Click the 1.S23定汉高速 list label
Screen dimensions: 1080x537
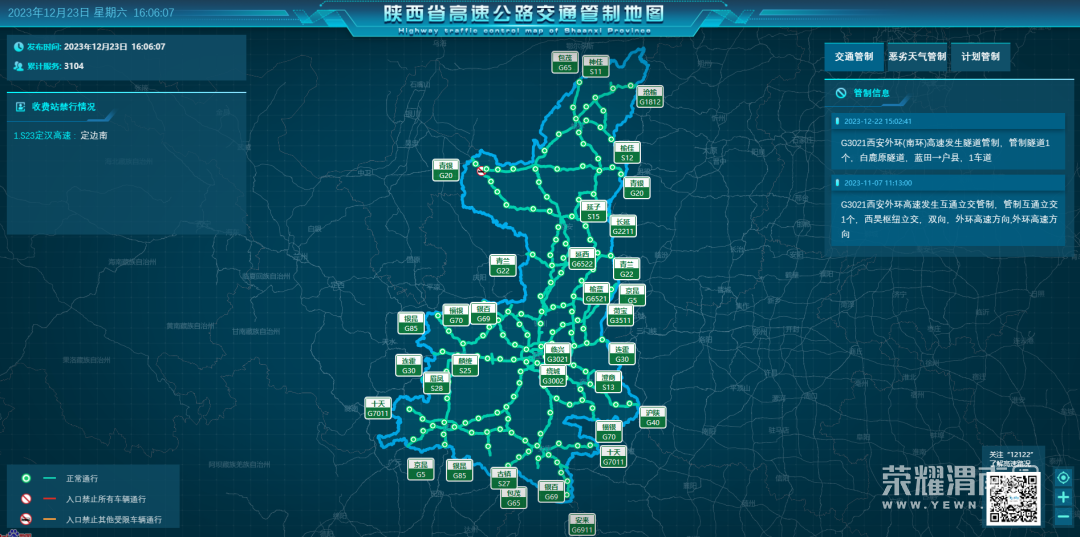click(44, 136)
